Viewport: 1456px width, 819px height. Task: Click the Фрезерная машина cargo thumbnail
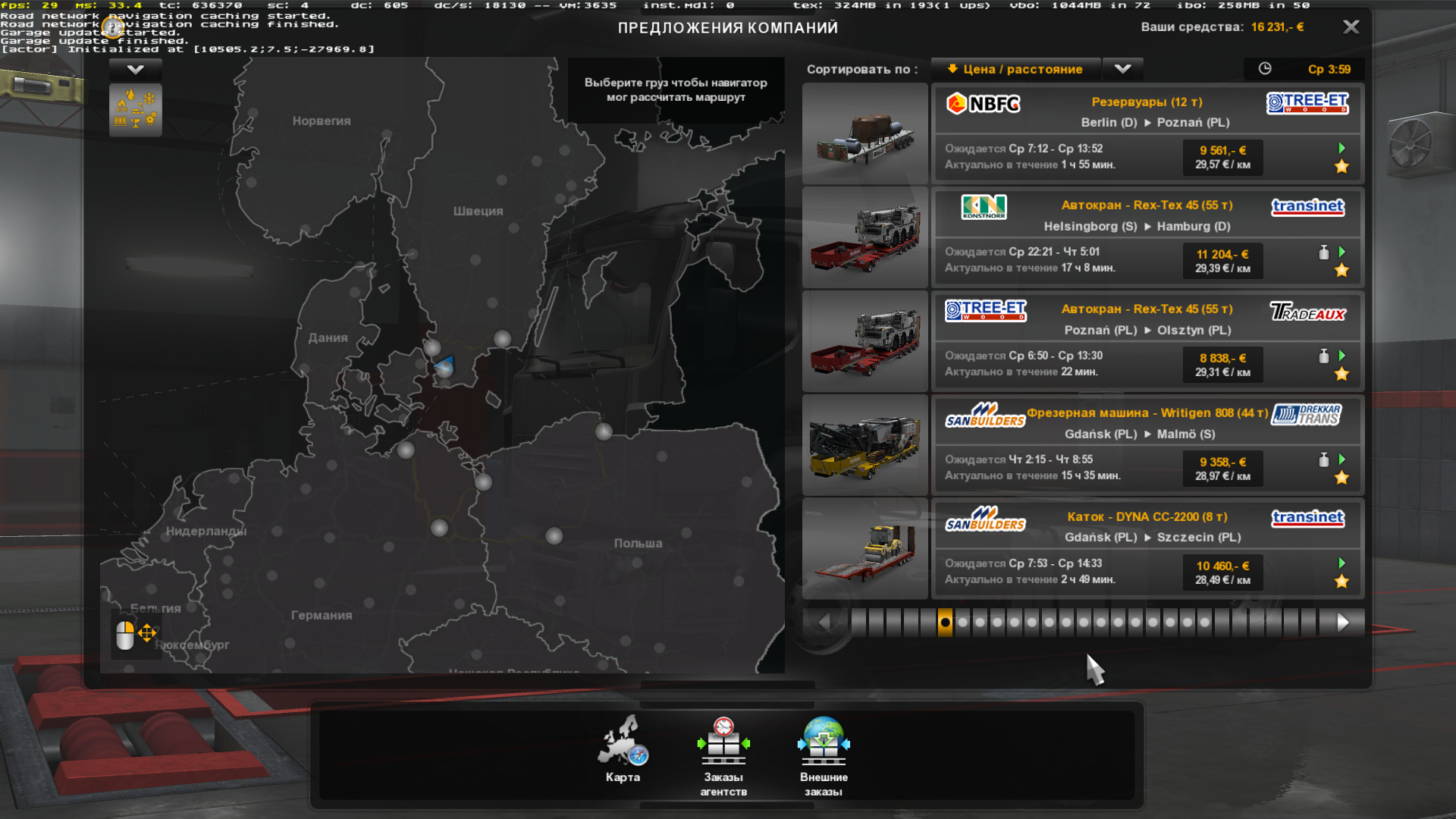pyautogui.click(x=864, y=445)
